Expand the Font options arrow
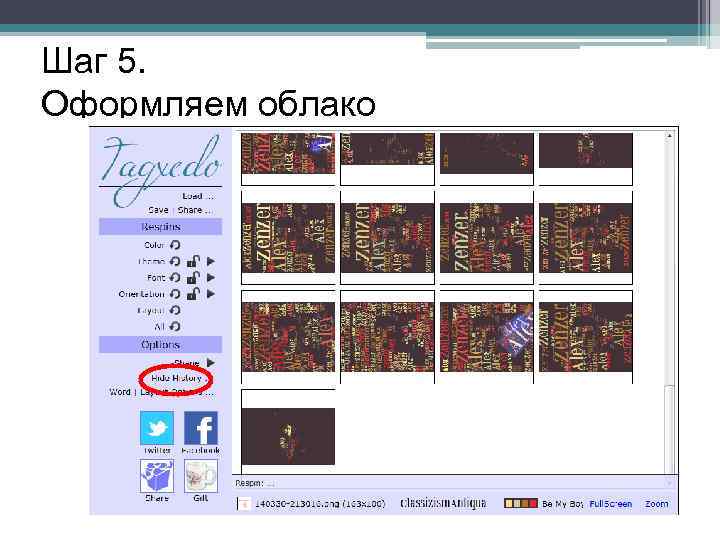This screenshot has height=540, width=720. pos(211,277)
